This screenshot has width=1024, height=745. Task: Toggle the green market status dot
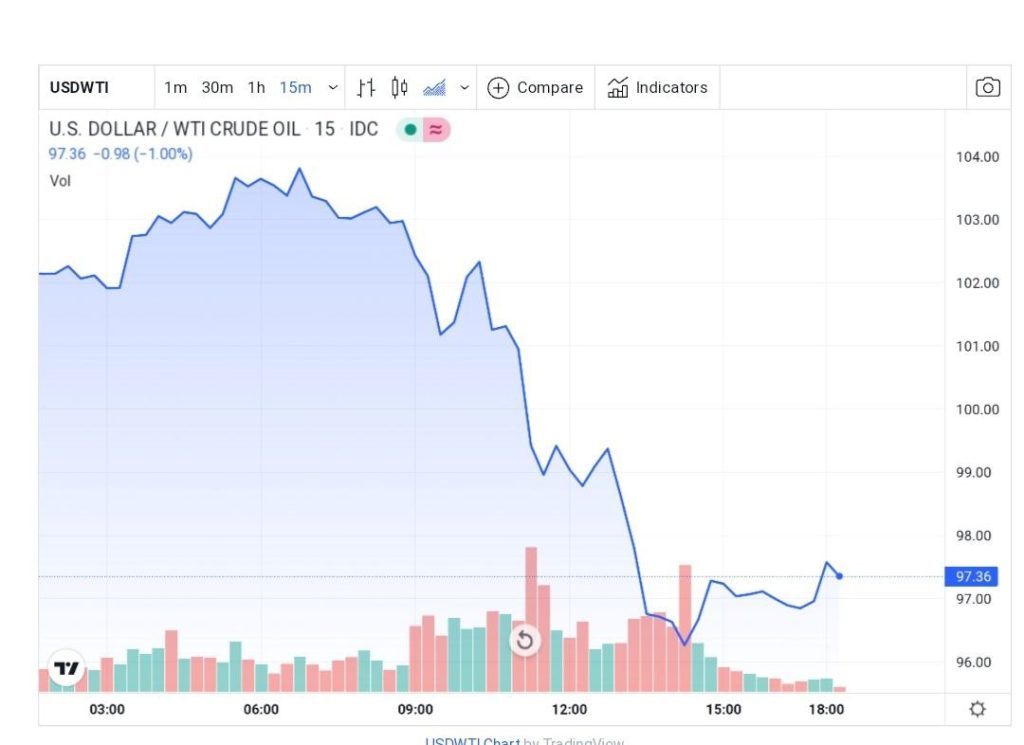tap(410, 130)
